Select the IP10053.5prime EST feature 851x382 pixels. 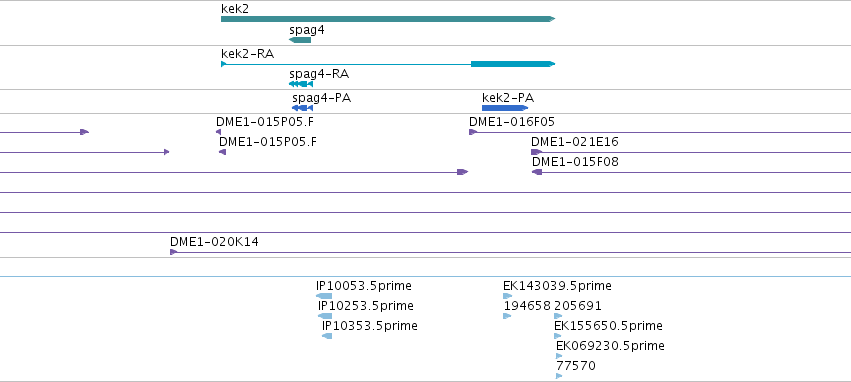324,296
